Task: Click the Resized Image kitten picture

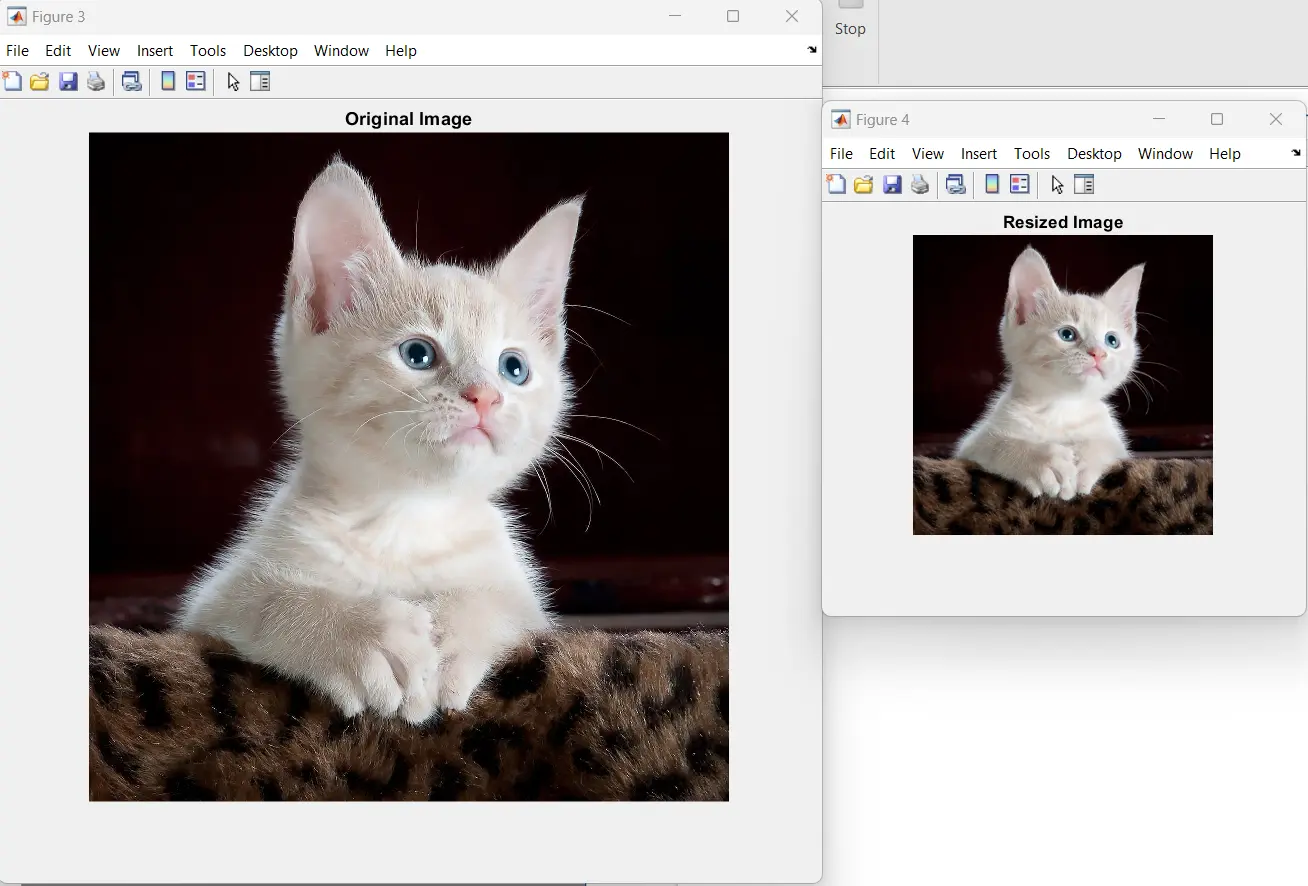Action: (x=1063, y=385)
